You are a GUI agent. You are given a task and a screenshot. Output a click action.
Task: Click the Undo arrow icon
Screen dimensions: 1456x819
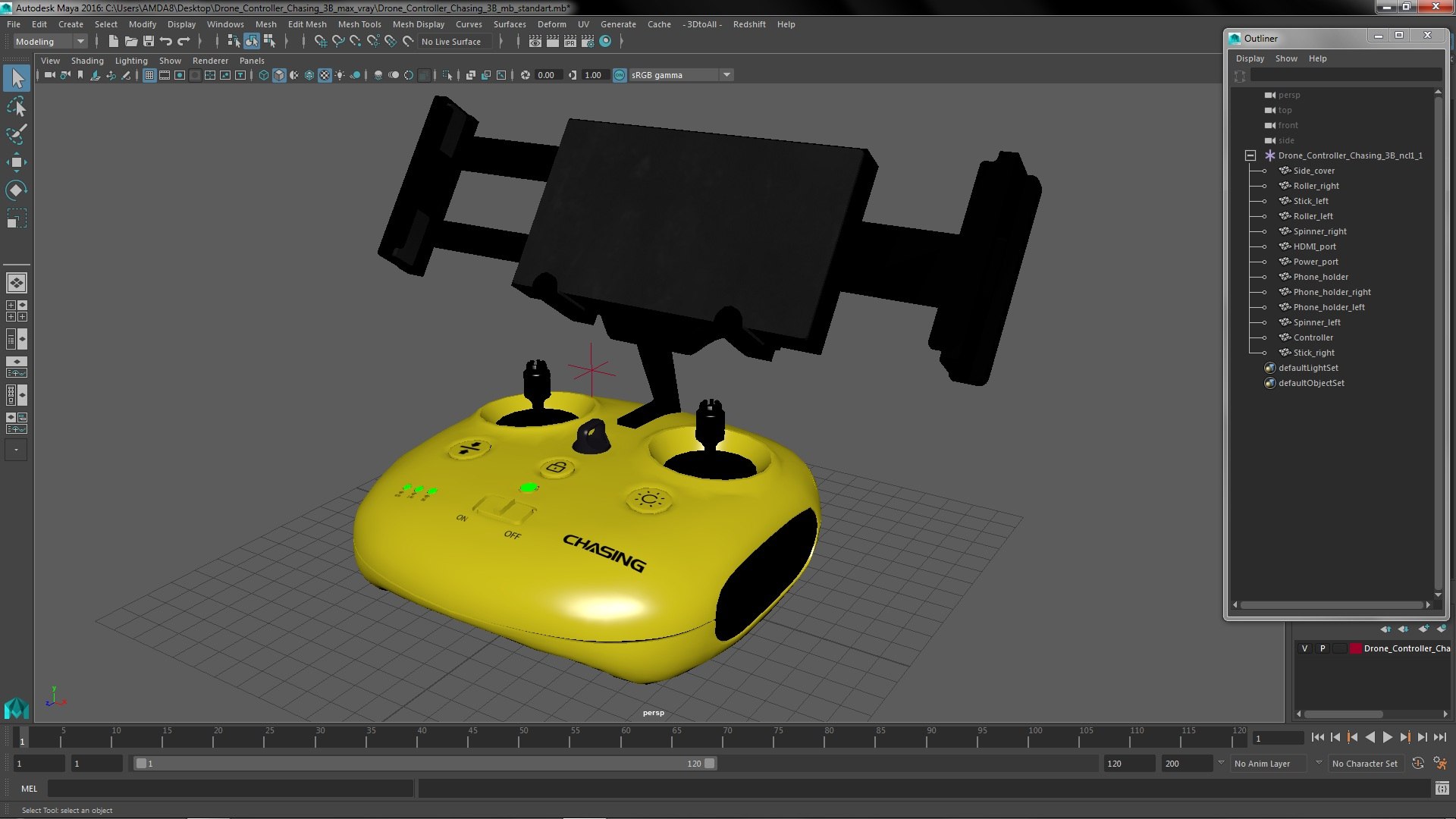pos(166,42)
